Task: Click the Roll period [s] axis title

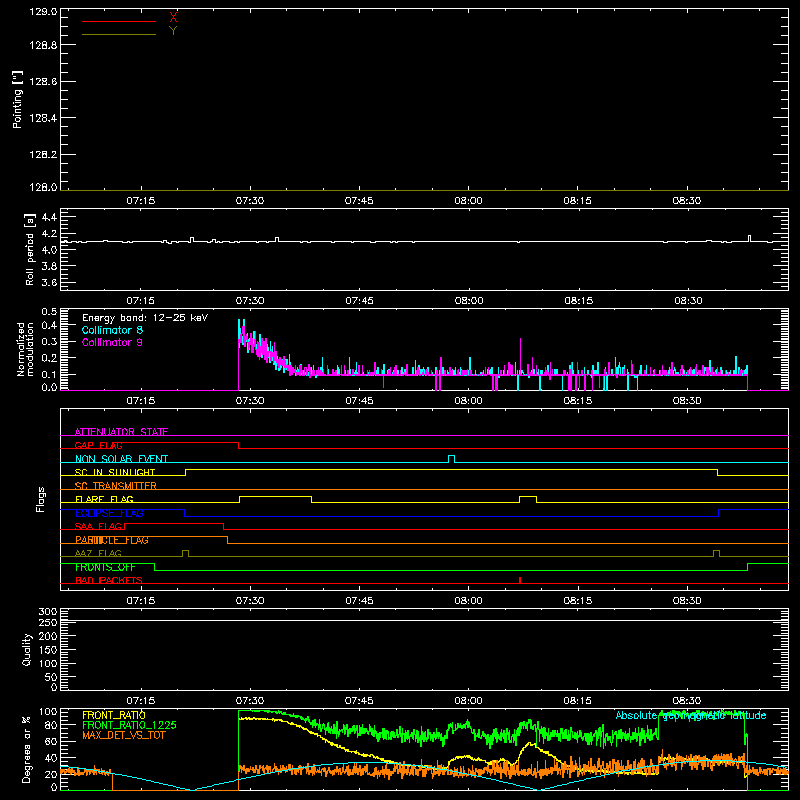Action: coord(30,249)
